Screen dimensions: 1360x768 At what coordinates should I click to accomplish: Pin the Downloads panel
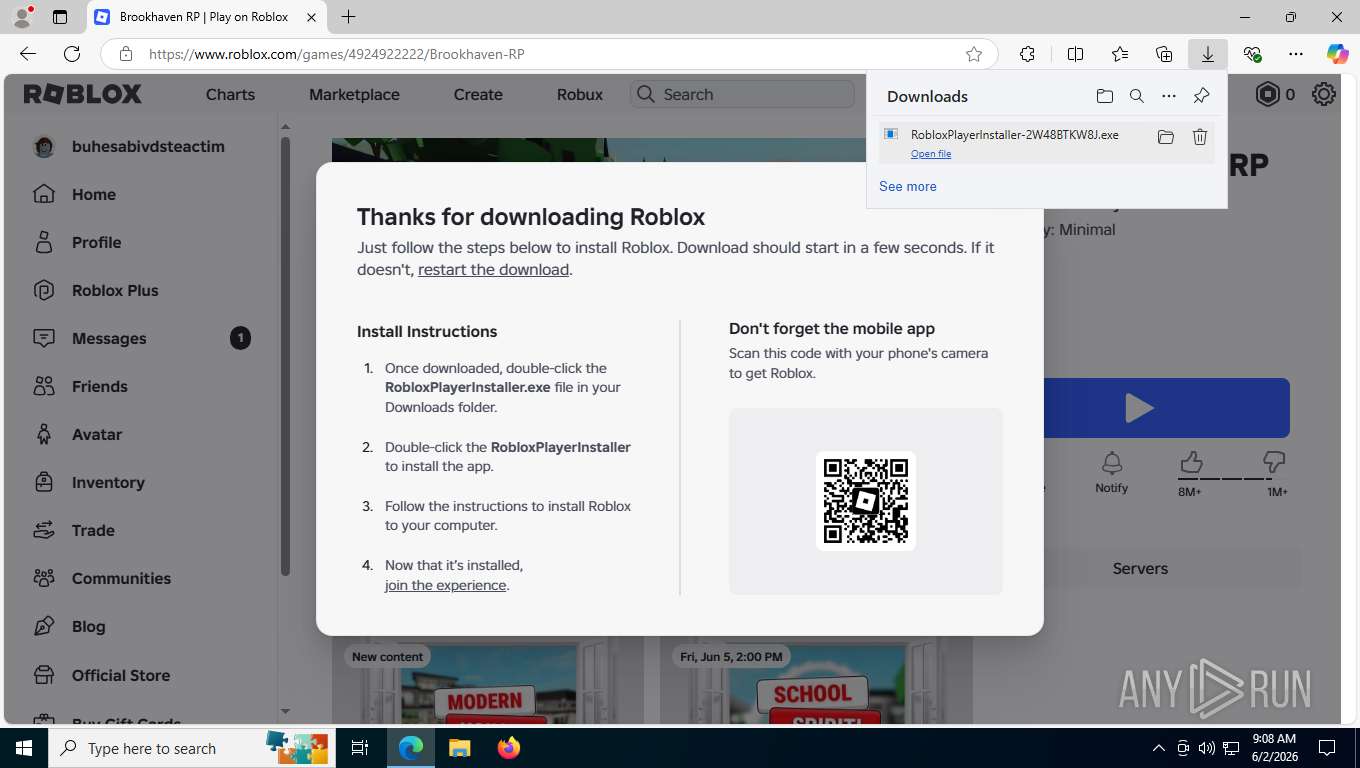tap(1201, 96)
